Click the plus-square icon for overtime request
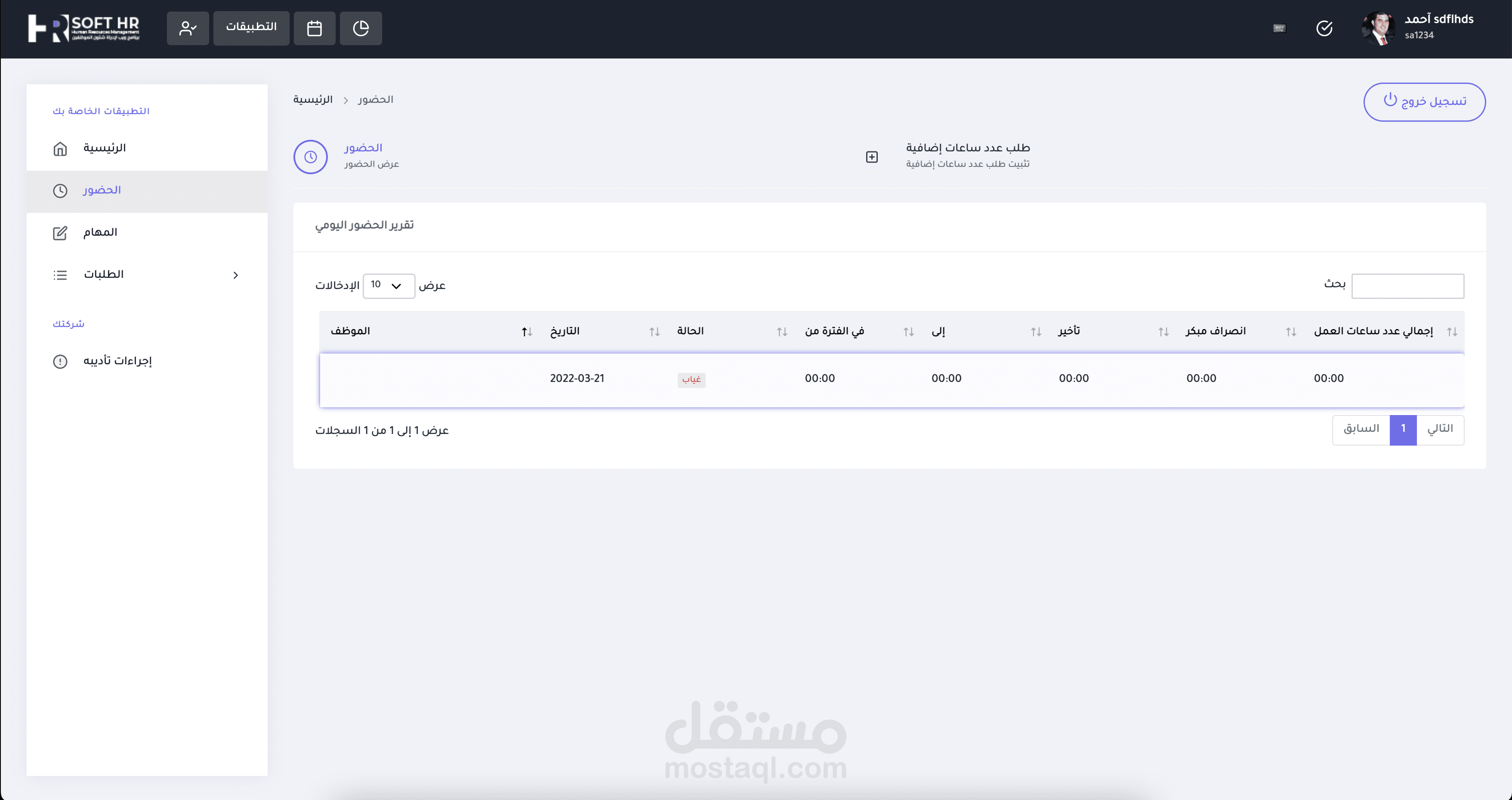Screen dimensions: 1512x800 click(872, 157)
